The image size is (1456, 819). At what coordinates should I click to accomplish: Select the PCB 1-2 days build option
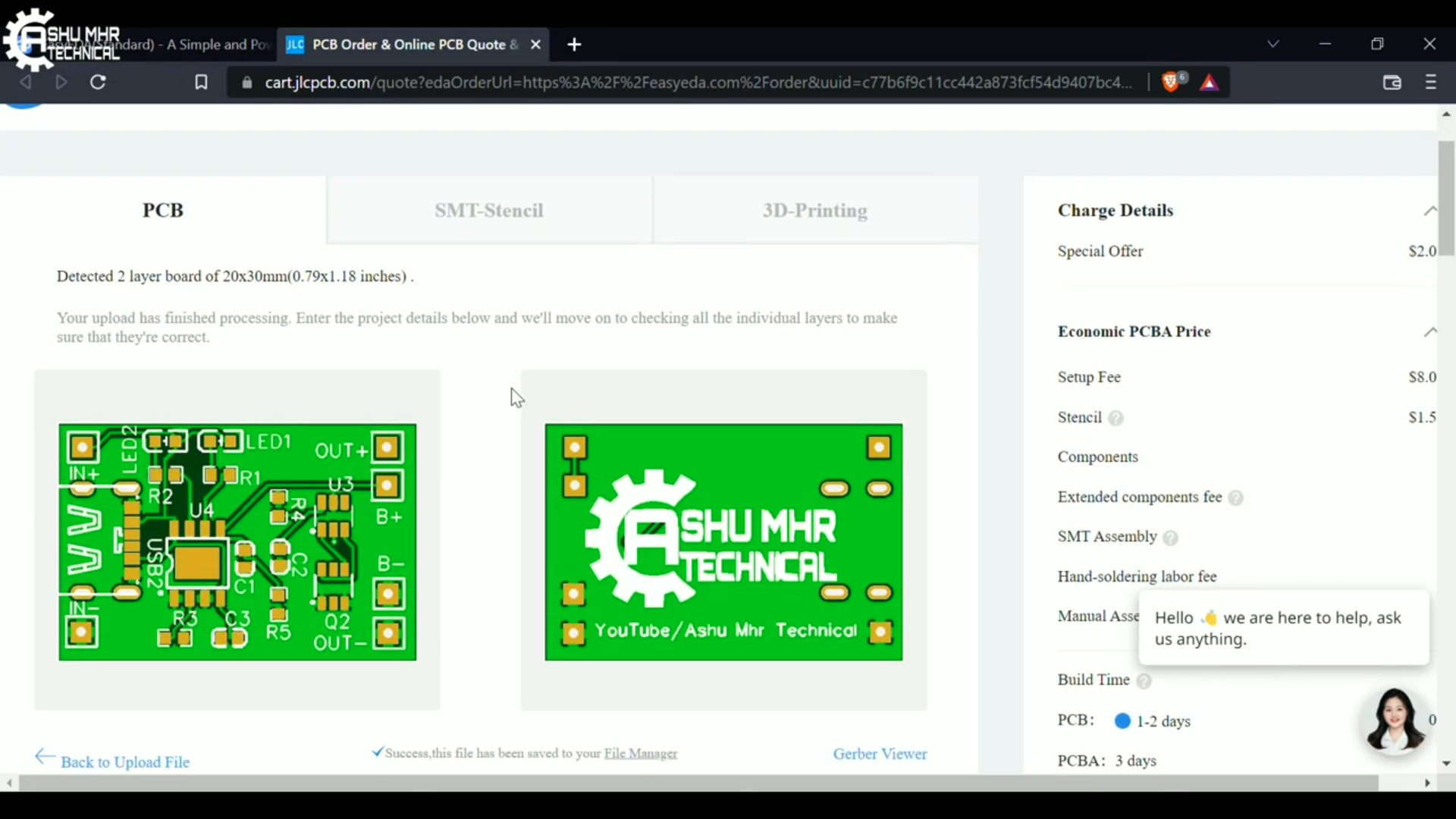point(1122,721)
